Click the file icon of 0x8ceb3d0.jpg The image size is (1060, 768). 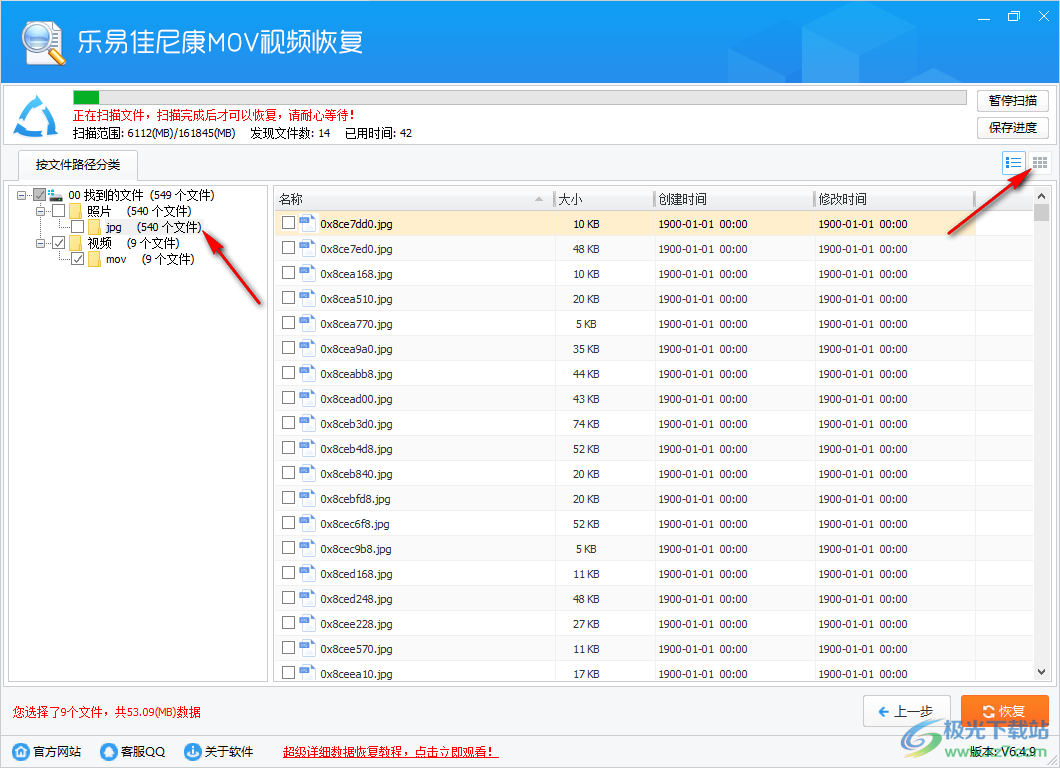[x=308, y=423]
